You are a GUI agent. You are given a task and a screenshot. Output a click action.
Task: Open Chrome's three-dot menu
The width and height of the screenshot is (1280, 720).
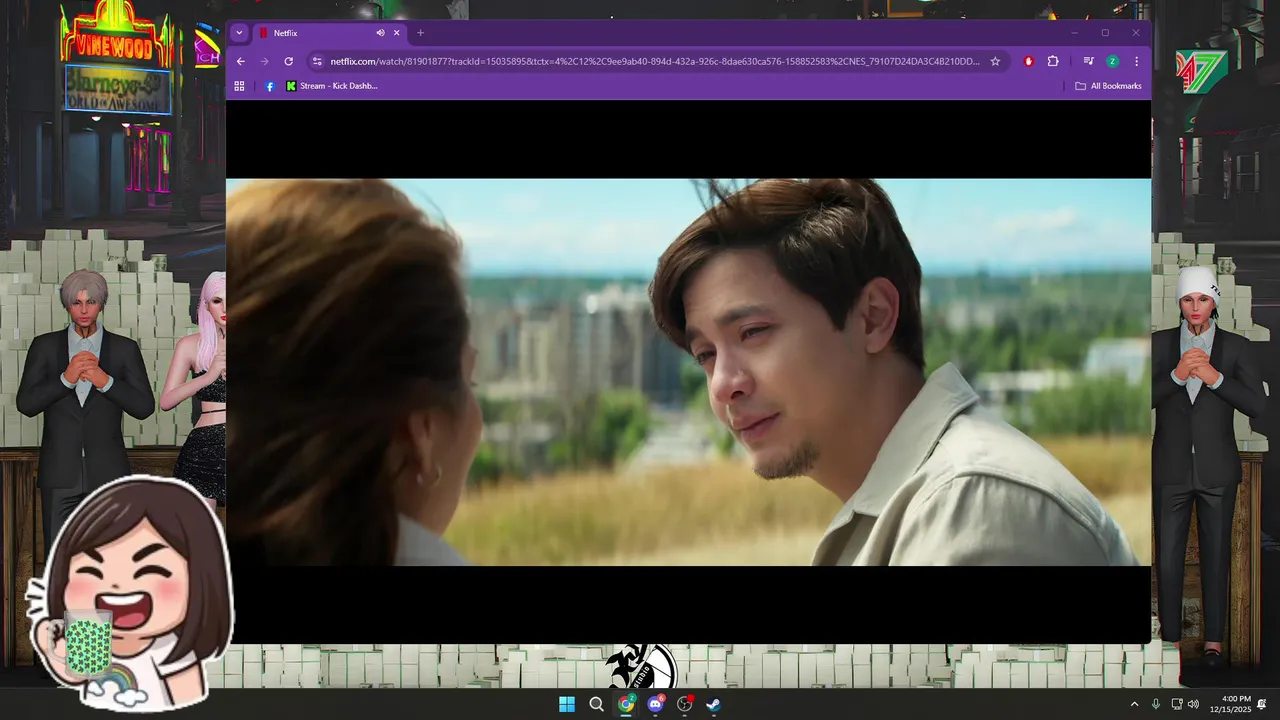(x=1136, y=61)
